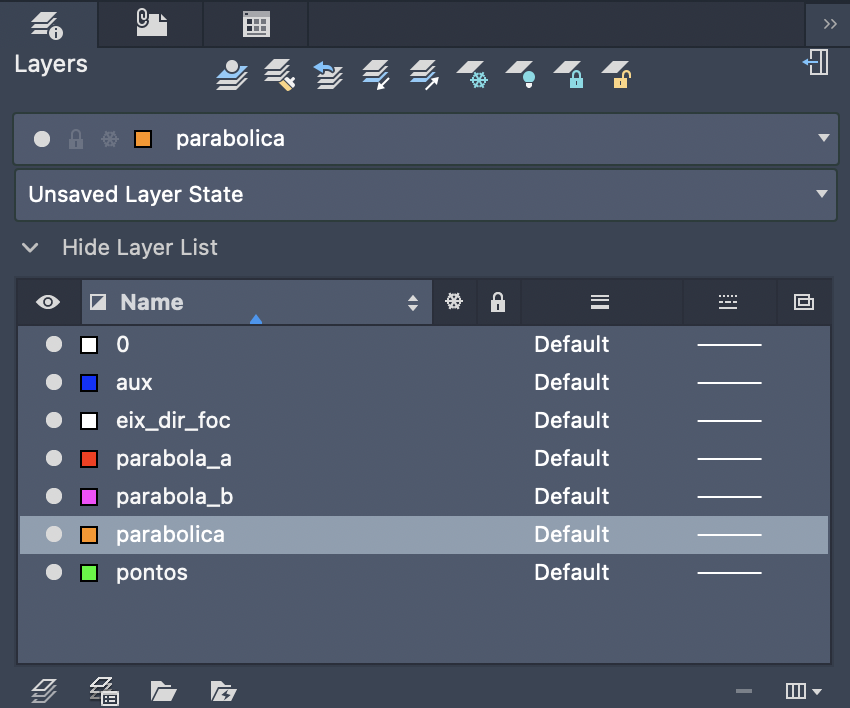Switch to the paperclip attachments tab at top
The width and height of the screenshot is (850, 708).
click(x=151, y=24)
